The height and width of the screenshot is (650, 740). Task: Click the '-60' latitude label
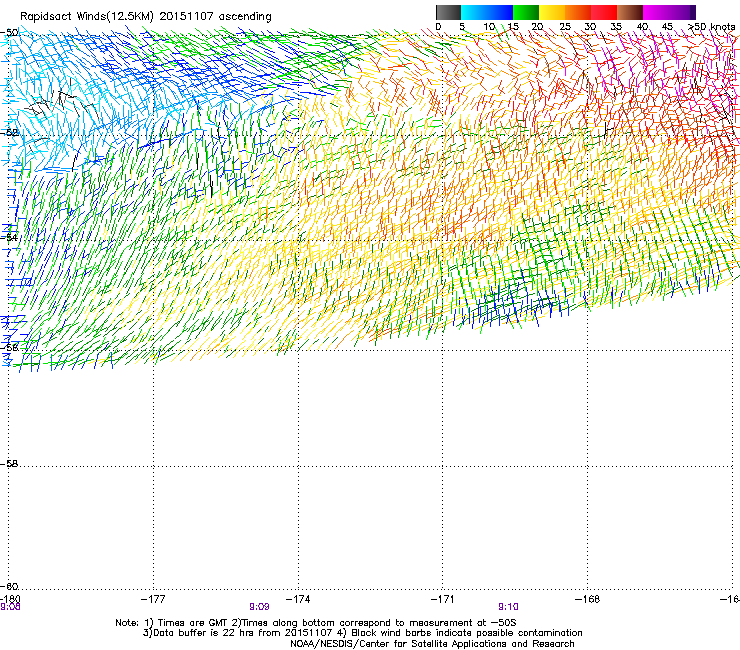9,586
